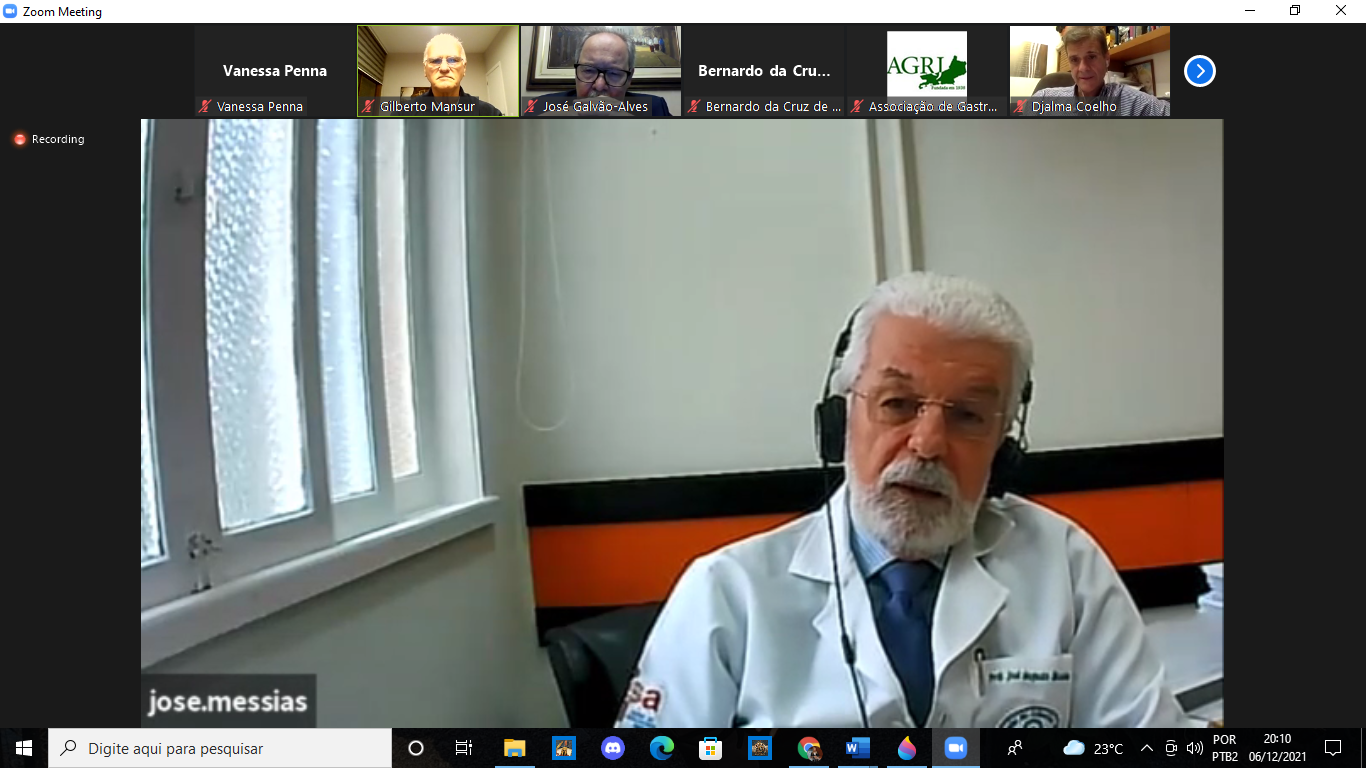Screen dimensions: 1366x768
Task: Open Discord from the taskbar
Action: pyautogui.click(x=613, y=748)
